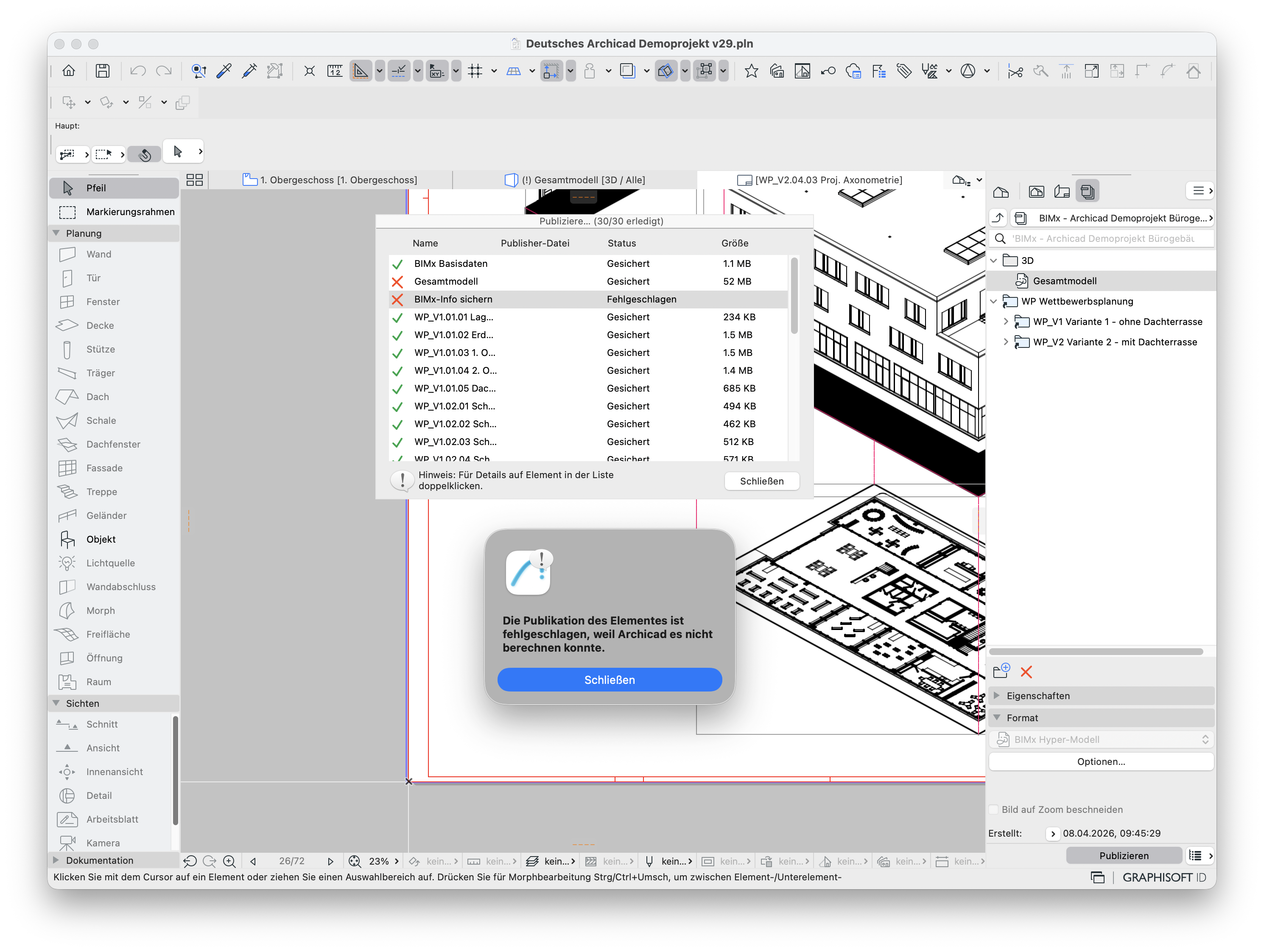Click the tab overview grid icon
Screen dimensions: 1264x952
coord(195,180)
